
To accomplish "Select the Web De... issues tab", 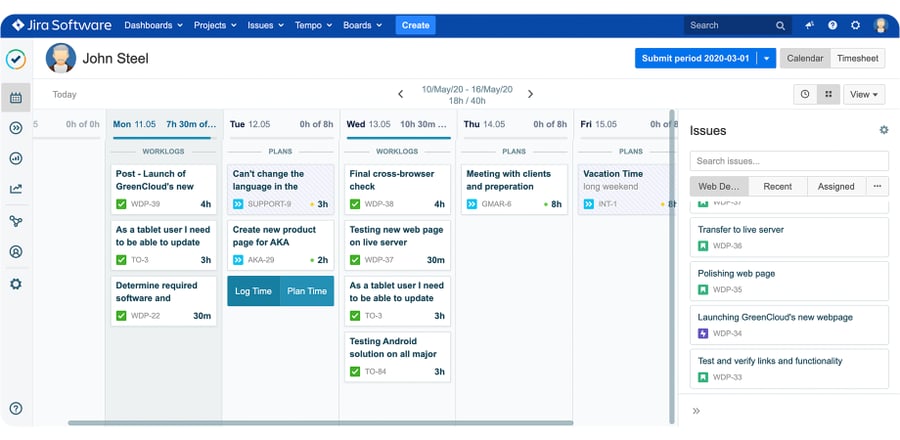I will (x=719, y=186).
